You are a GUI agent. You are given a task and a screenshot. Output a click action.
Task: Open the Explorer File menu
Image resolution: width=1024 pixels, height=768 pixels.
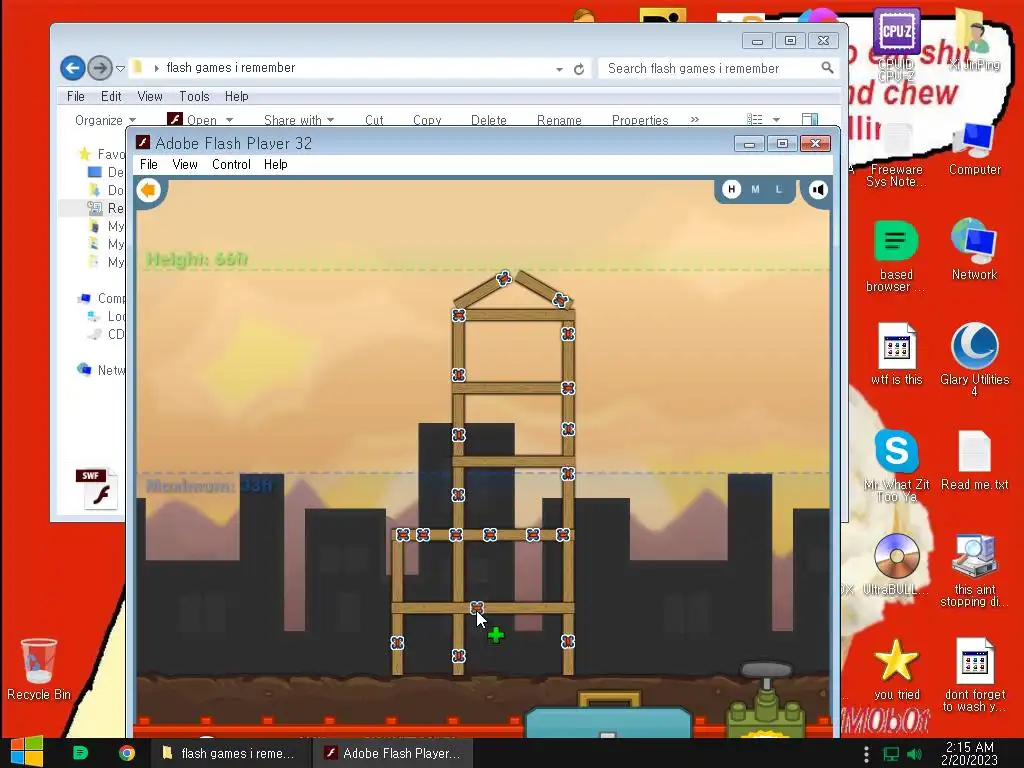click(76, 97)
